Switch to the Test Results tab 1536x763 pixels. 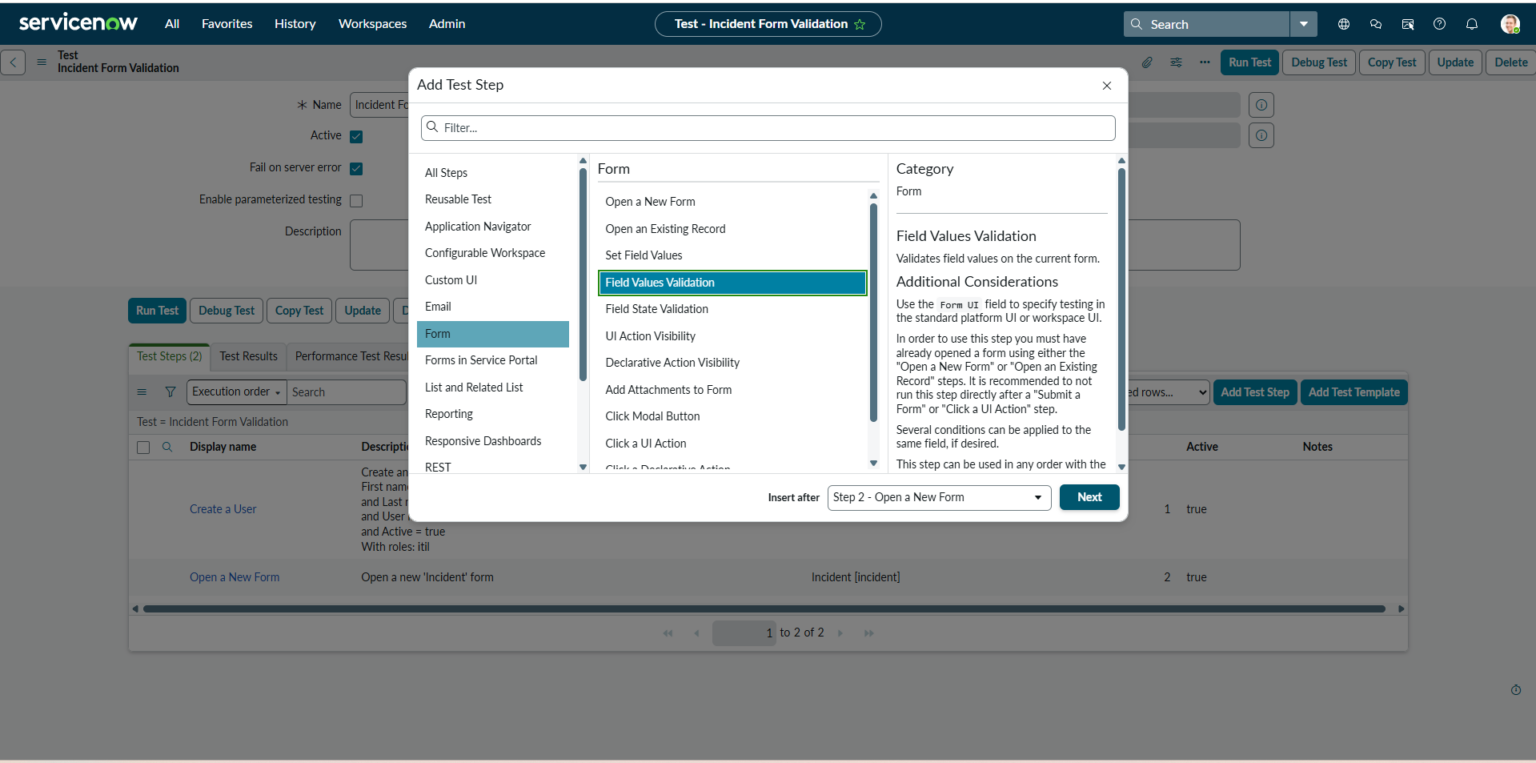pyautogui.click(x=248, y=356)
